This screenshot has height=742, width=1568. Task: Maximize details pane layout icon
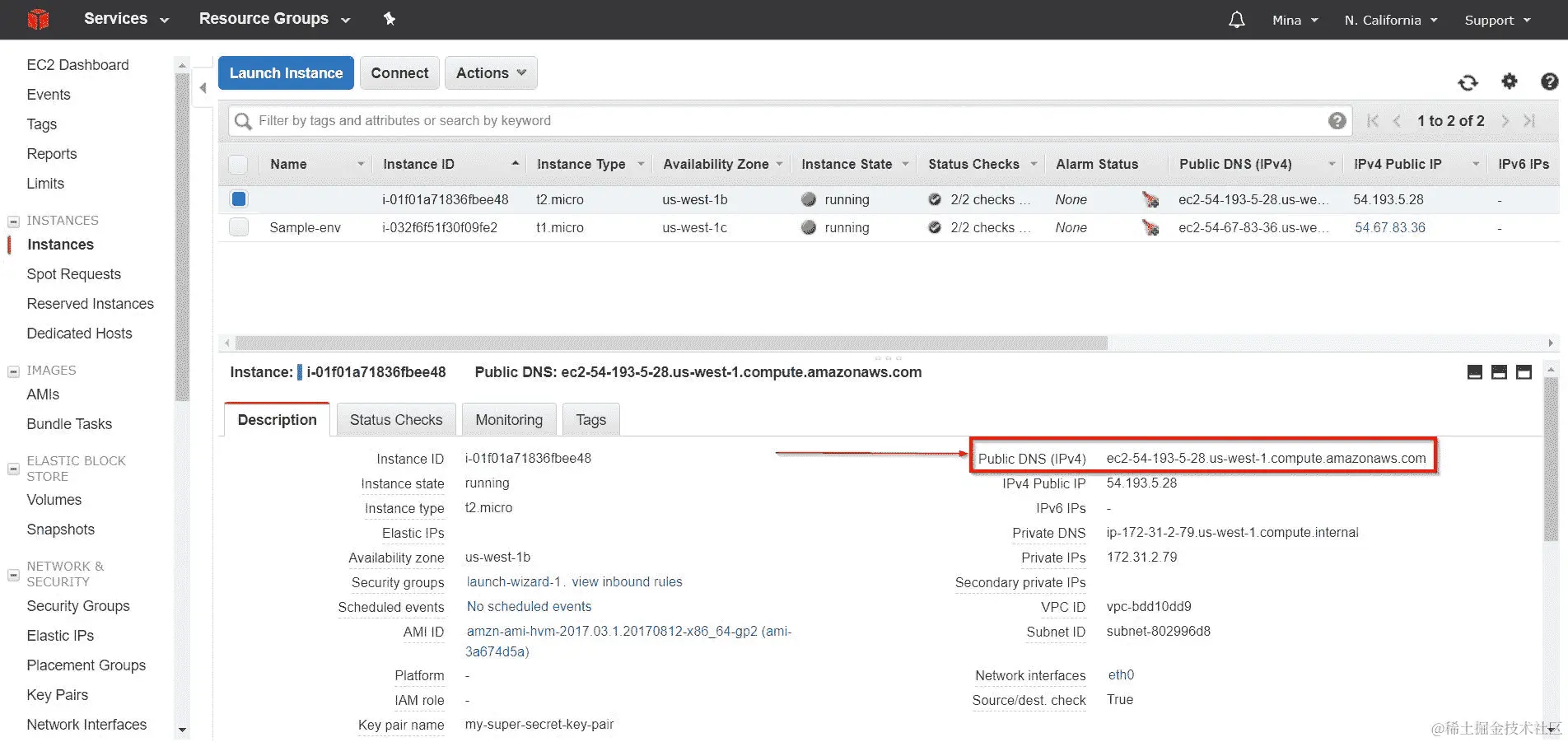[x=1524, y=372]
